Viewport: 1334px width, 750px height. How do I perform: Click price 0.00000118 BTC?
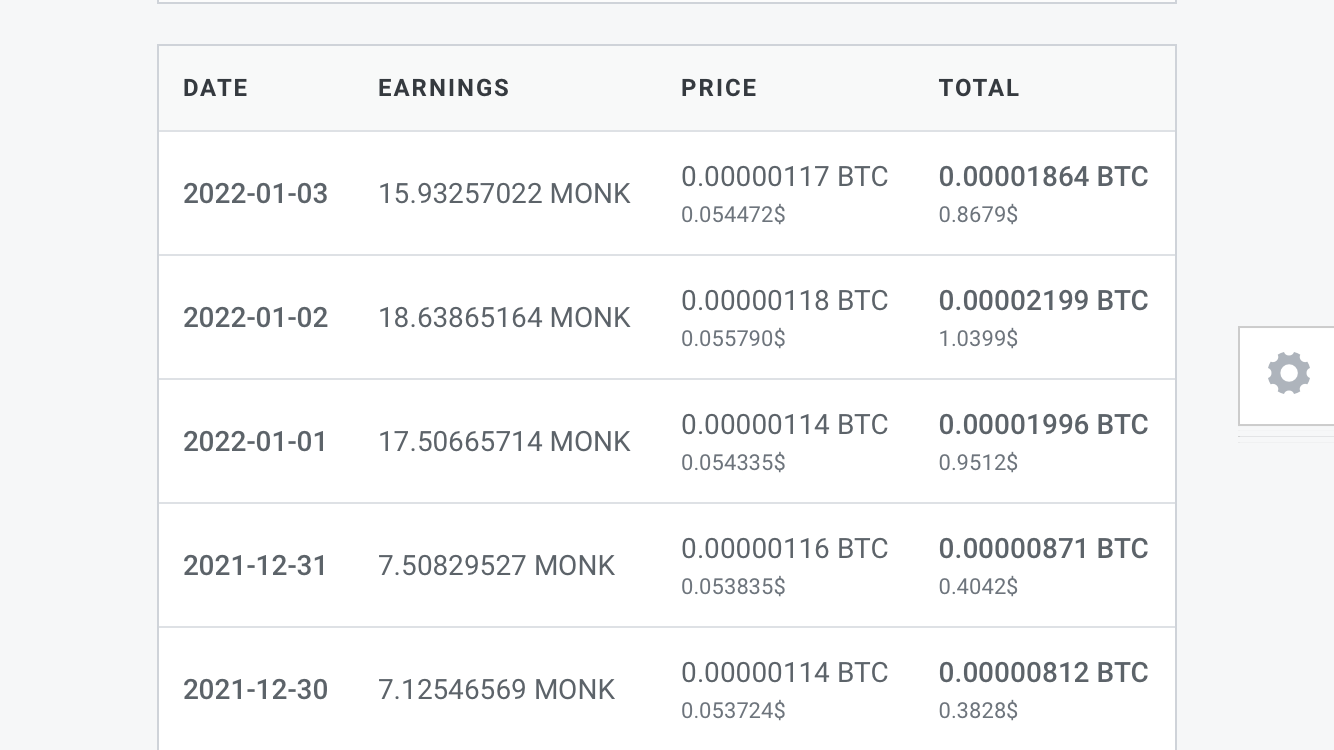tap(785, 301)
